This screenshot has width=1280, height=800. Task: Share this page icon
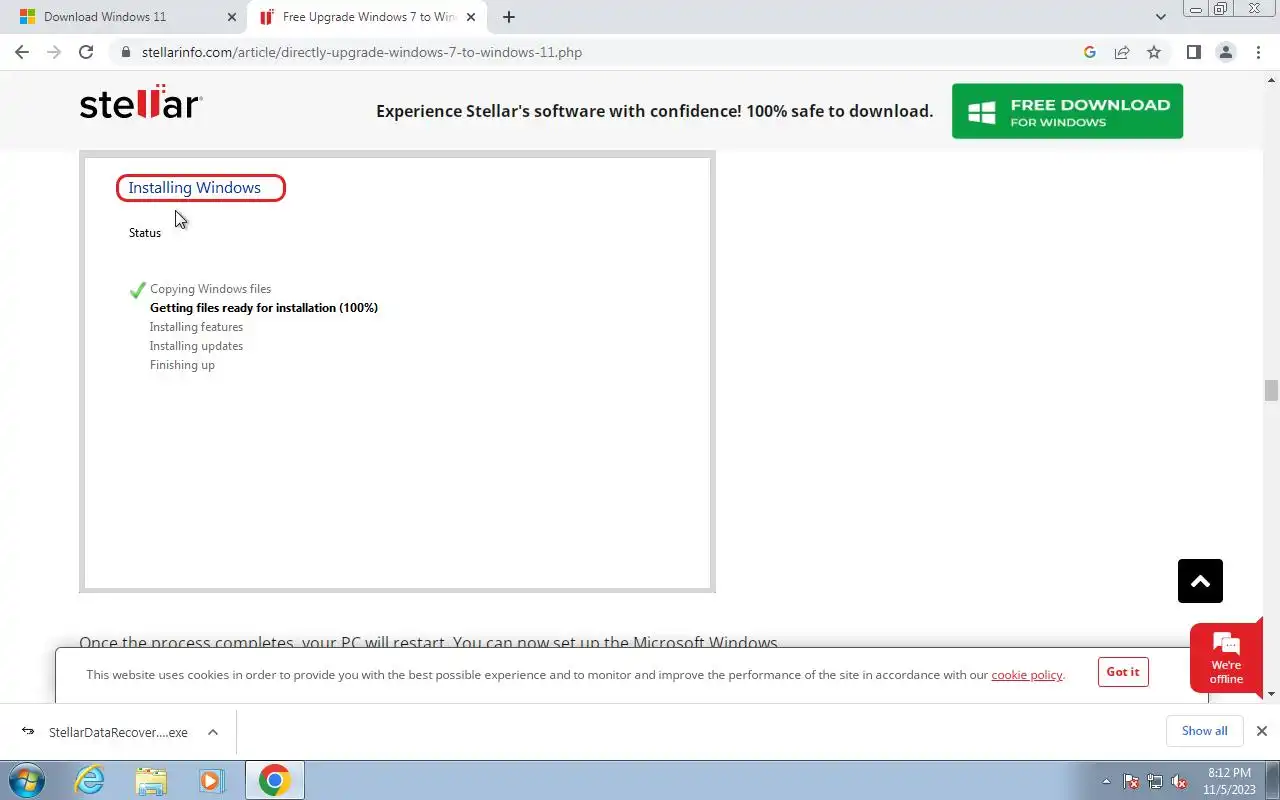pos(1122,52)
